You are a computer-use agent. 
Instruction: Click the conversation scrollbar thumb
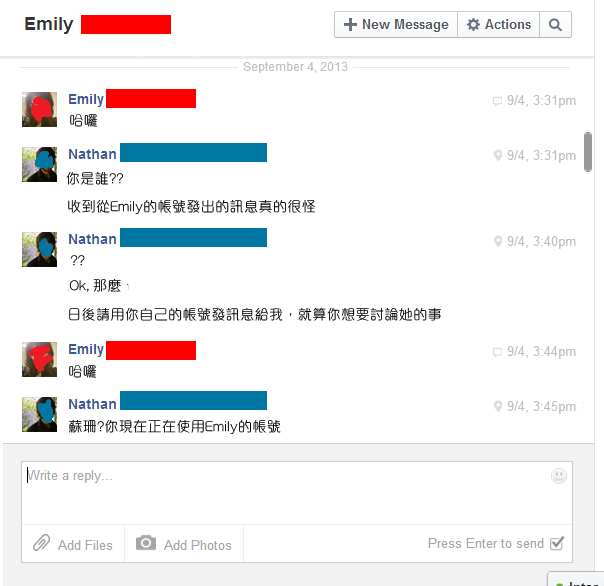point(587,152)
